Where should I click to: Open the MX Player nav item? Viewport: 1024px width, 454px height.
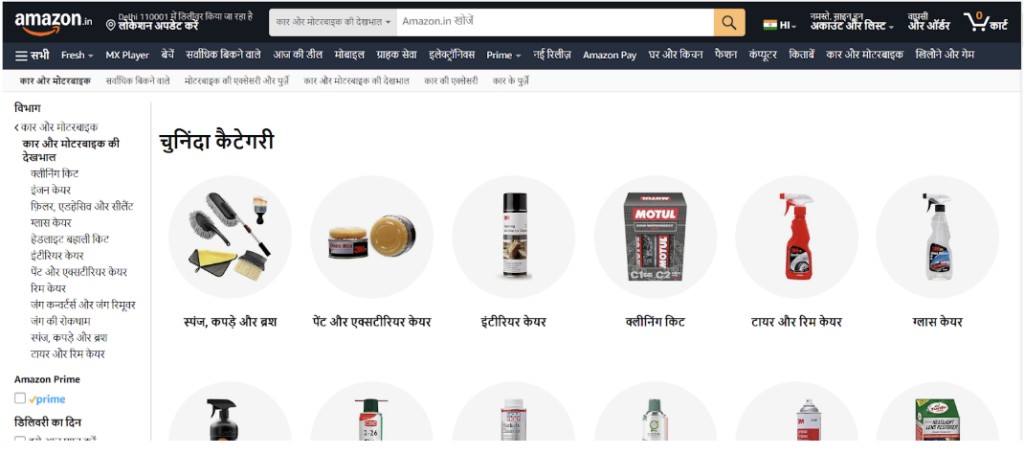(x=127, y=56)
